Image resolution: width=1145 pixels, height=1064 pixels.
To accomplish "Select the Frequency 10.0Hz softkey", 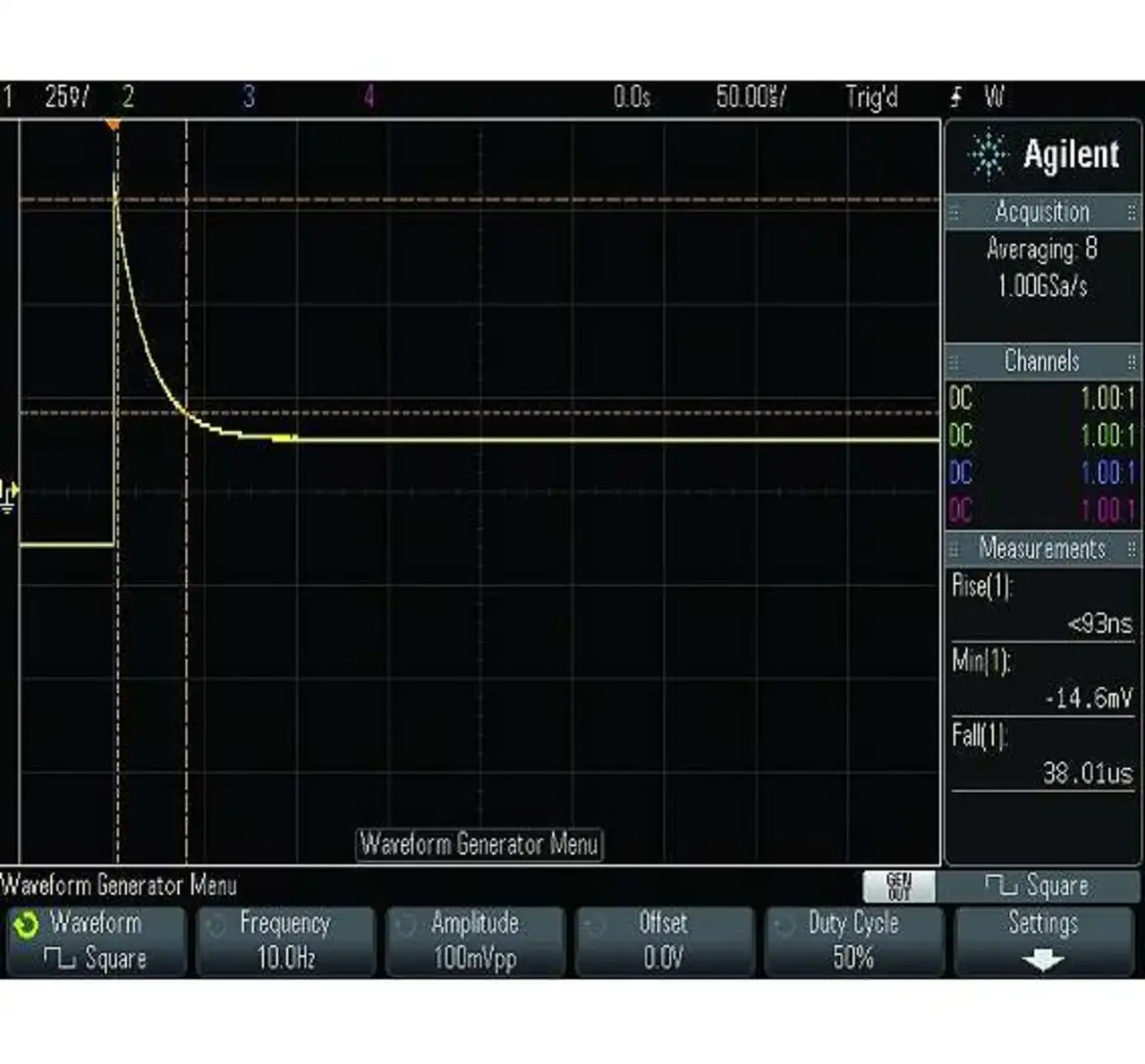I will [285, 942].
